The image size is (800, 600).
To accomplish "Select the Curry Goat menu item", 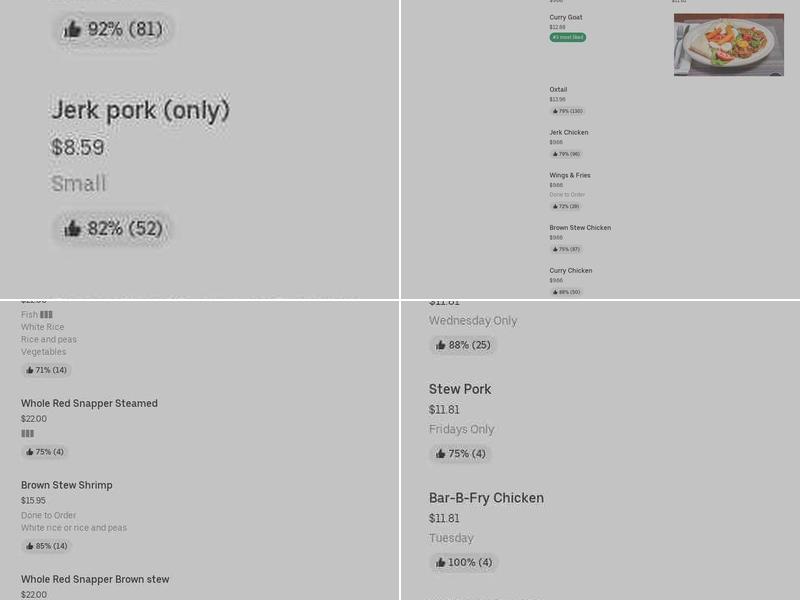I will (566, 17).
